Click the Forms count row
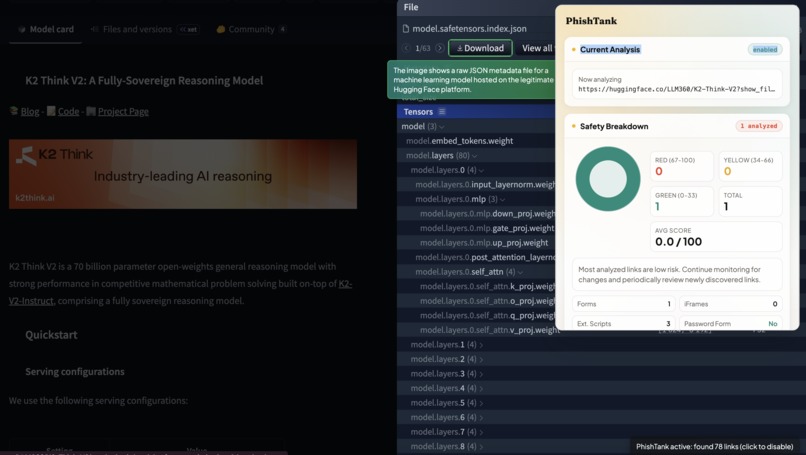 [x=624, y=304]
